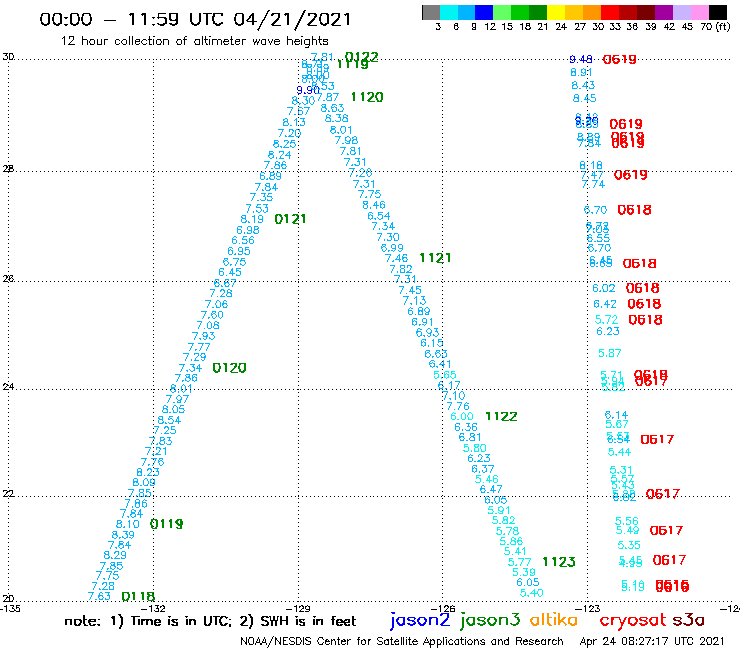Click the '6.00' value beside 1122

[462, 416]
